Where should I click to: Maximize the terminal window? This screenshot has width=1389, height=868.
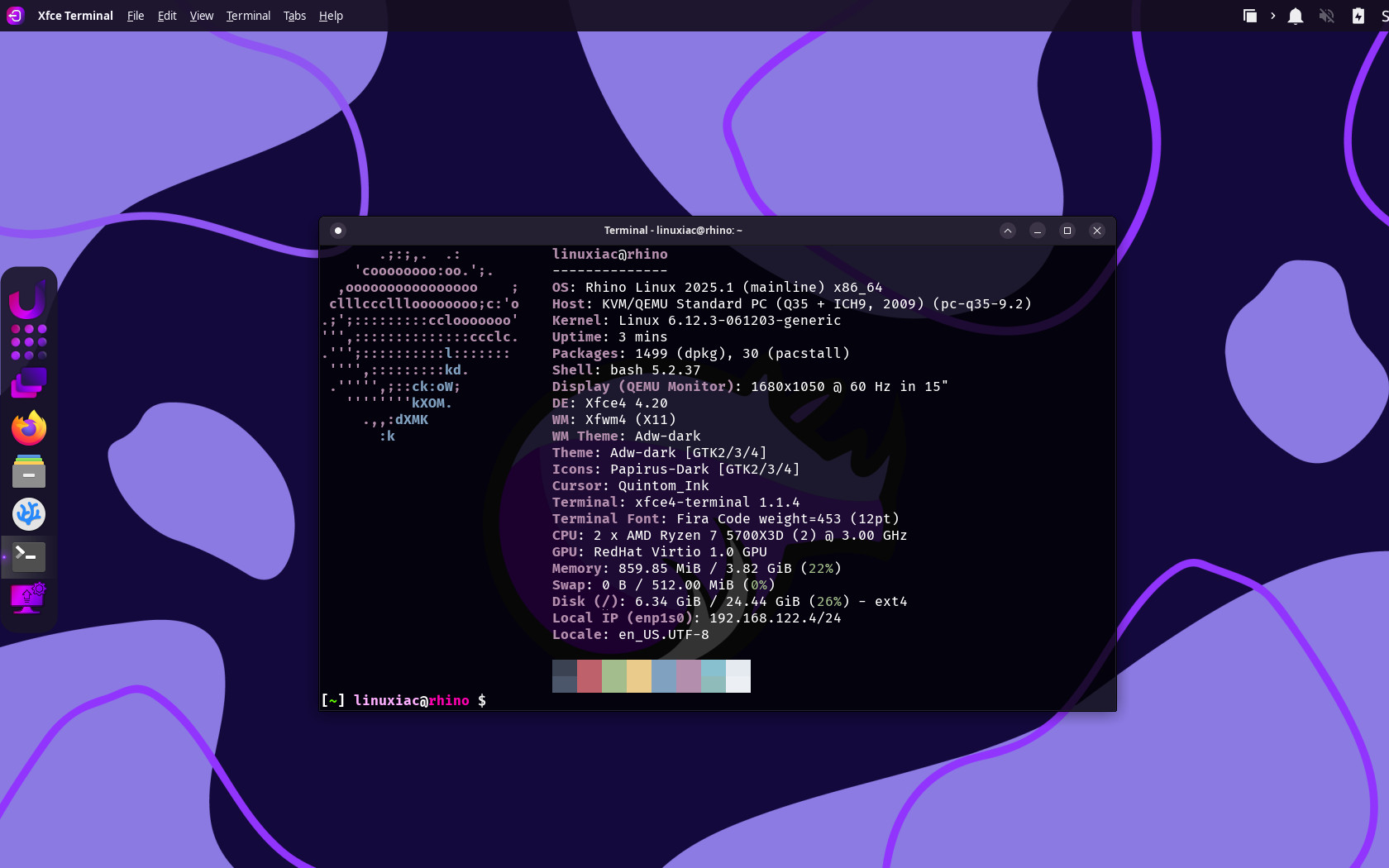coord(1067,231)
